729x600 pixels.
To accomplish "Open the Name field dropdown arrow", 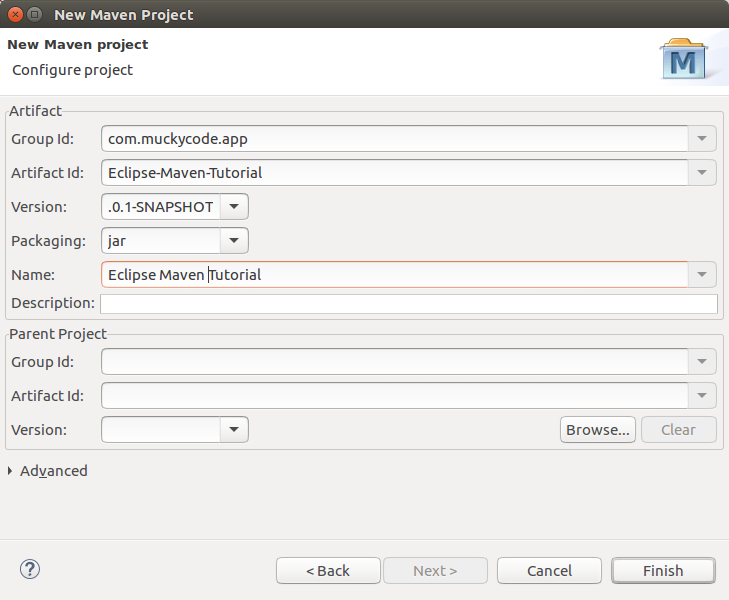I will [x=702, y=275].
